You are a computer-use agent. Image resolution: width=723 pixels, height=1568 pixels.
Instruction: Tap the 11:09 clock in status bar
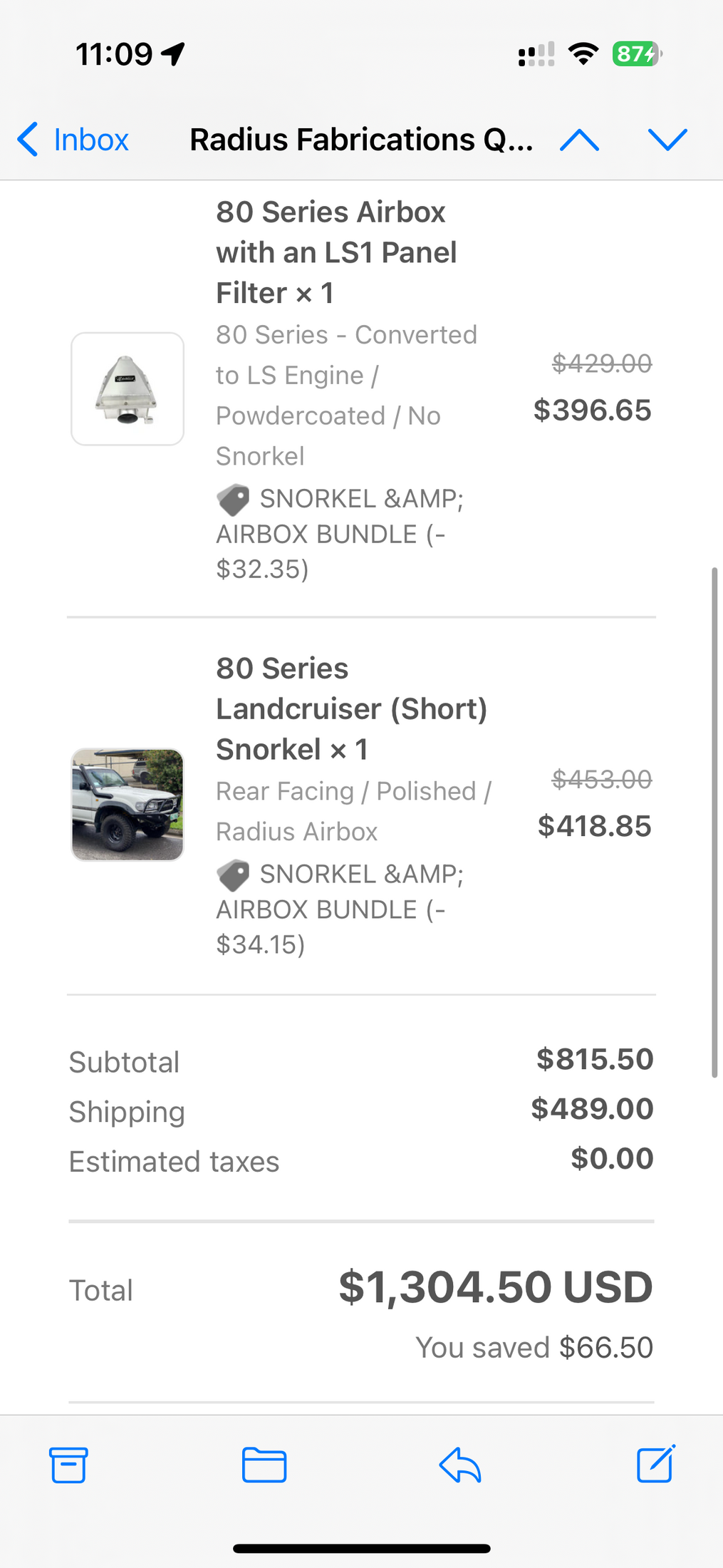[x=114, y=54]
